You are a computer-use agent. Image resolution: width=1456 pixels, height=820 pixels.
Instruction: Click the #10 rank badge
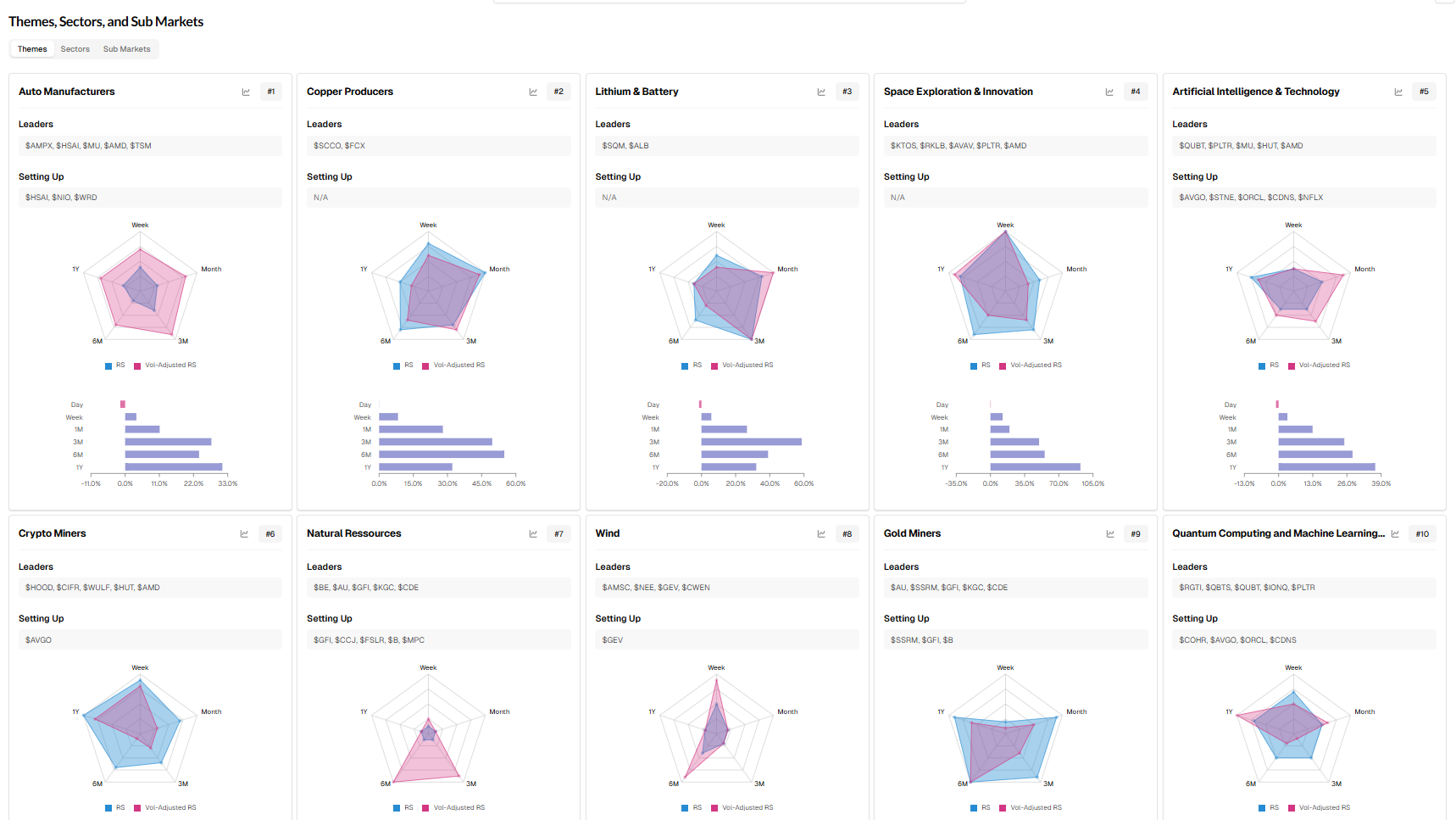[x=1422, y=534]
